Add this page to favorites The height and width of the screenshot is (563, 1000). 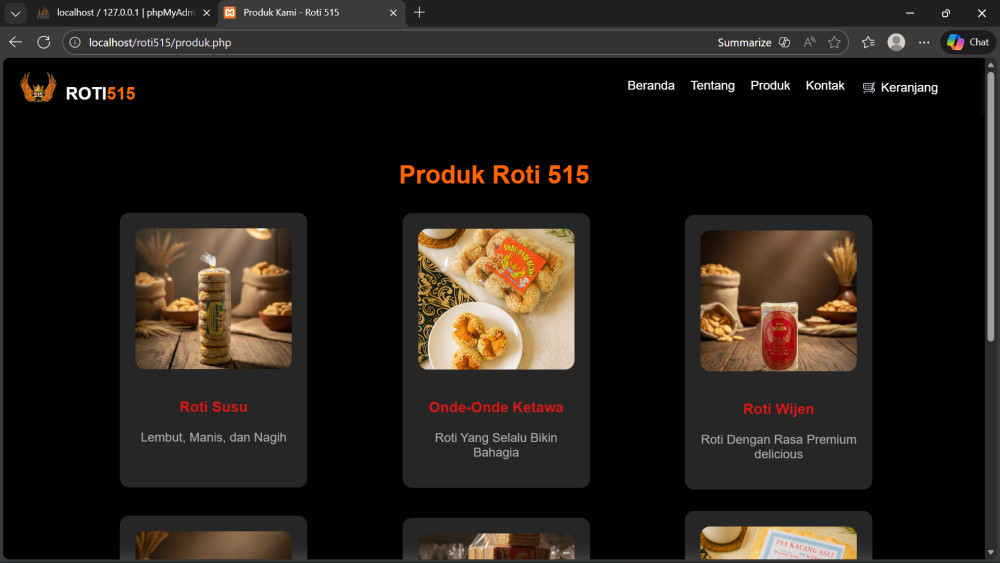[x=834, y=42]
